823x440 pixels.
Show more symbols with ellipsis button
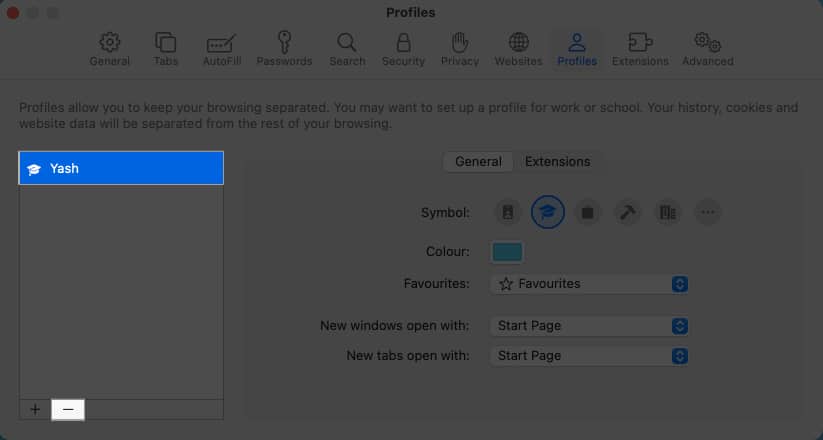[708, 213]
